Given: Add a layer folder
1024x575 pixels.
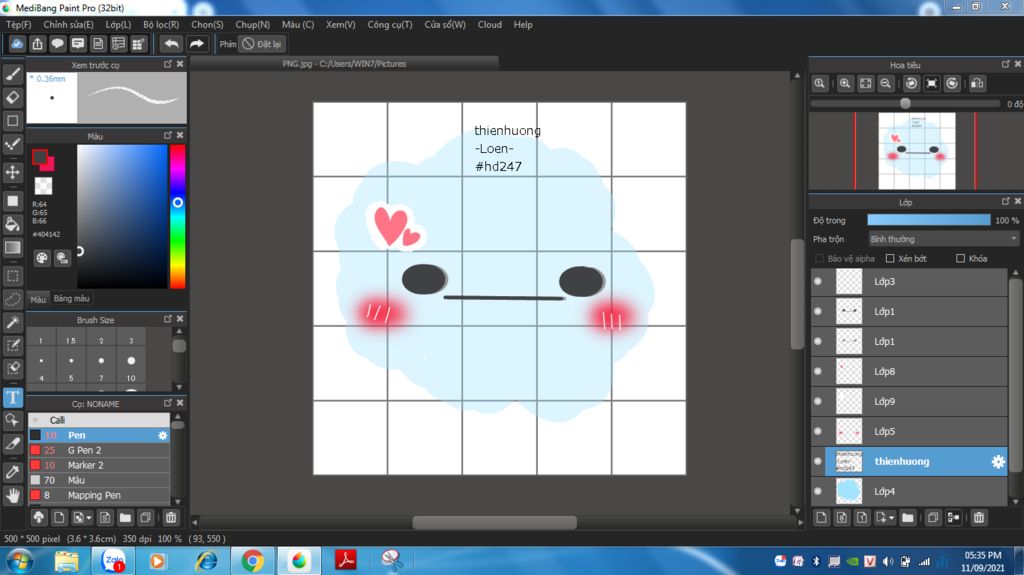Looking at the screenshot, I should (908, 518).
